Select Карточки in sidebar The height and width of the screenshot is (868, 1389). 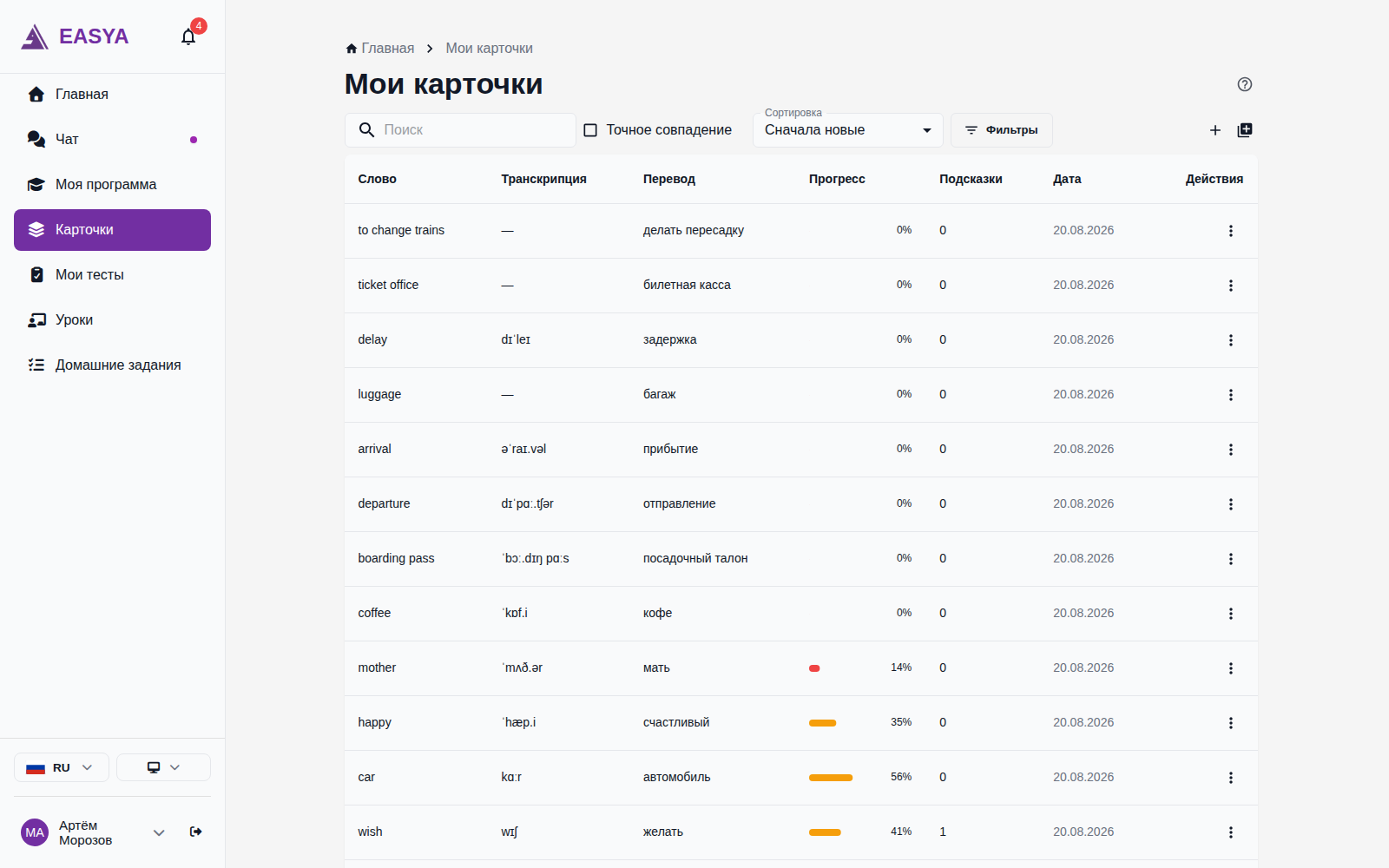pyautogui.click(x=112, y=230)
